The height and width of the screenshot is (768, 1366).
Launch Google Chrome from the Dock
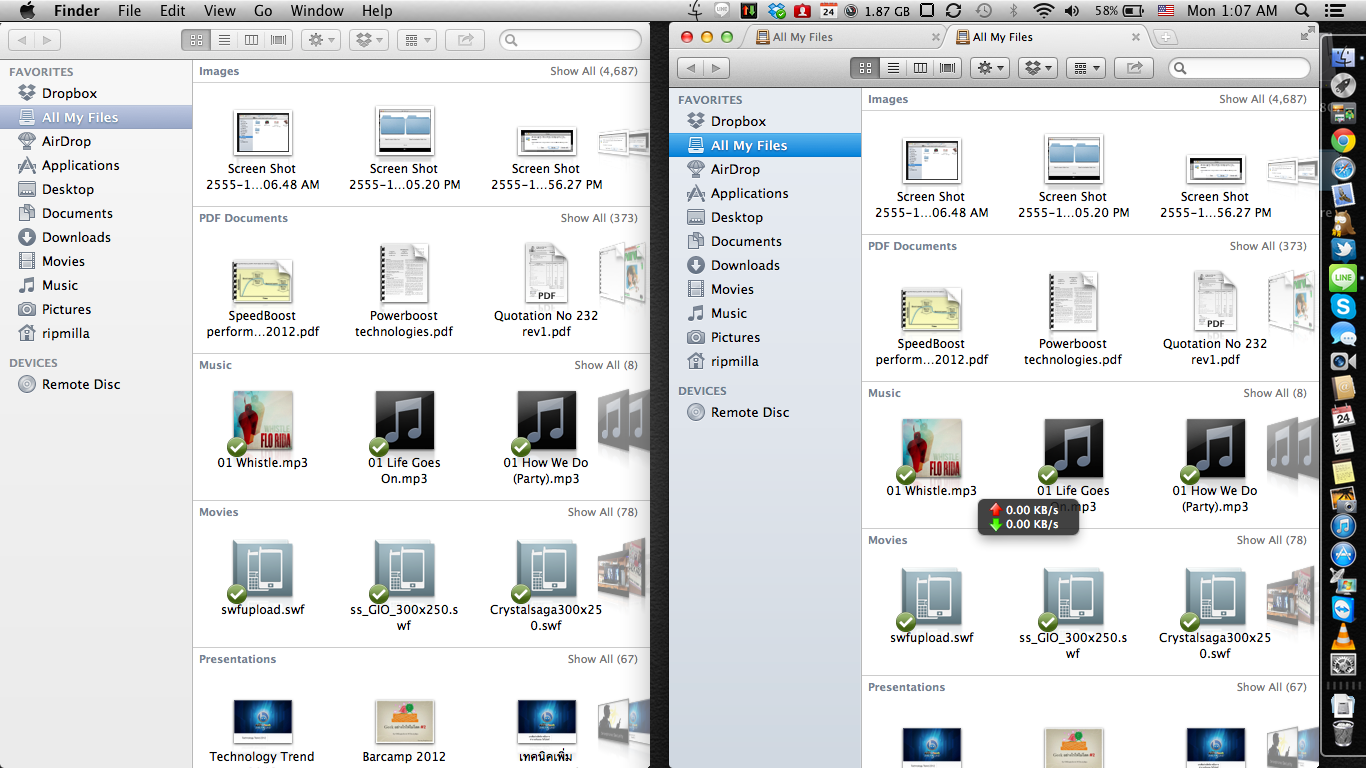1343,141
